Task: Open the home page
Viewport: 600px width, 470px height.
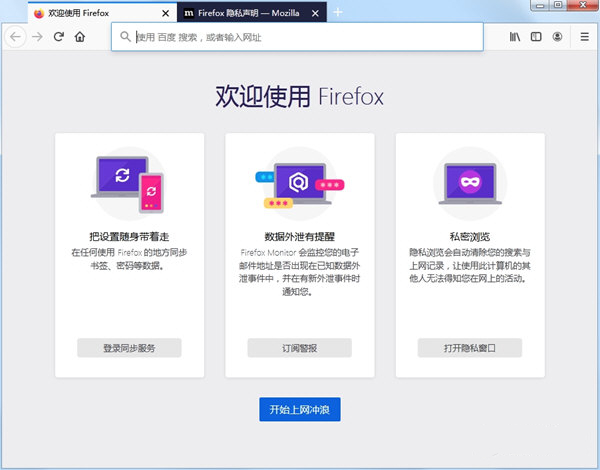Action: (x=80, y=37)
